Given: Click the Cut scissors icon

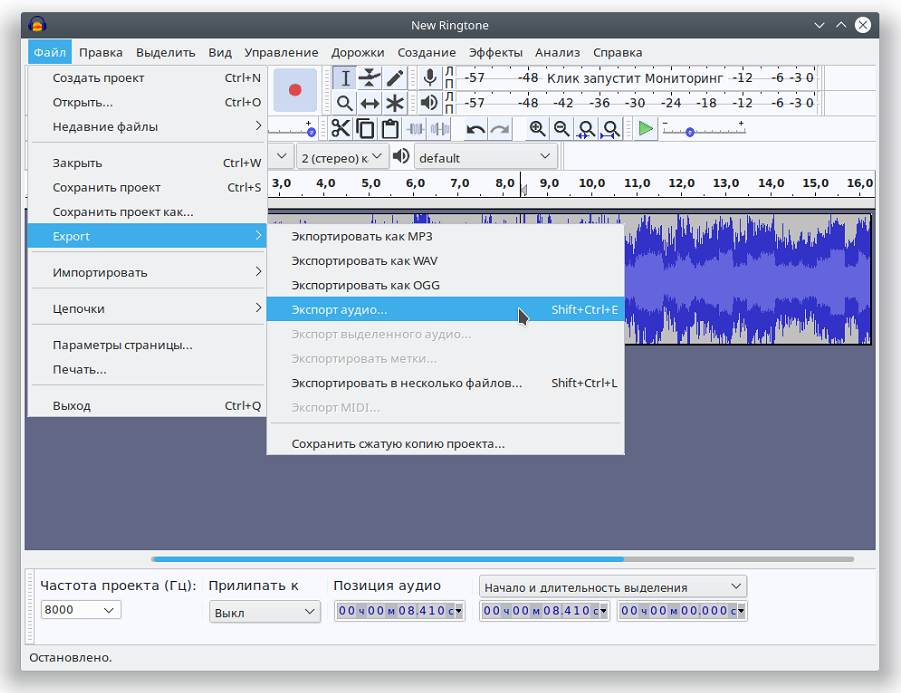Looking at the screenshot, I should [x=341, y=128].
